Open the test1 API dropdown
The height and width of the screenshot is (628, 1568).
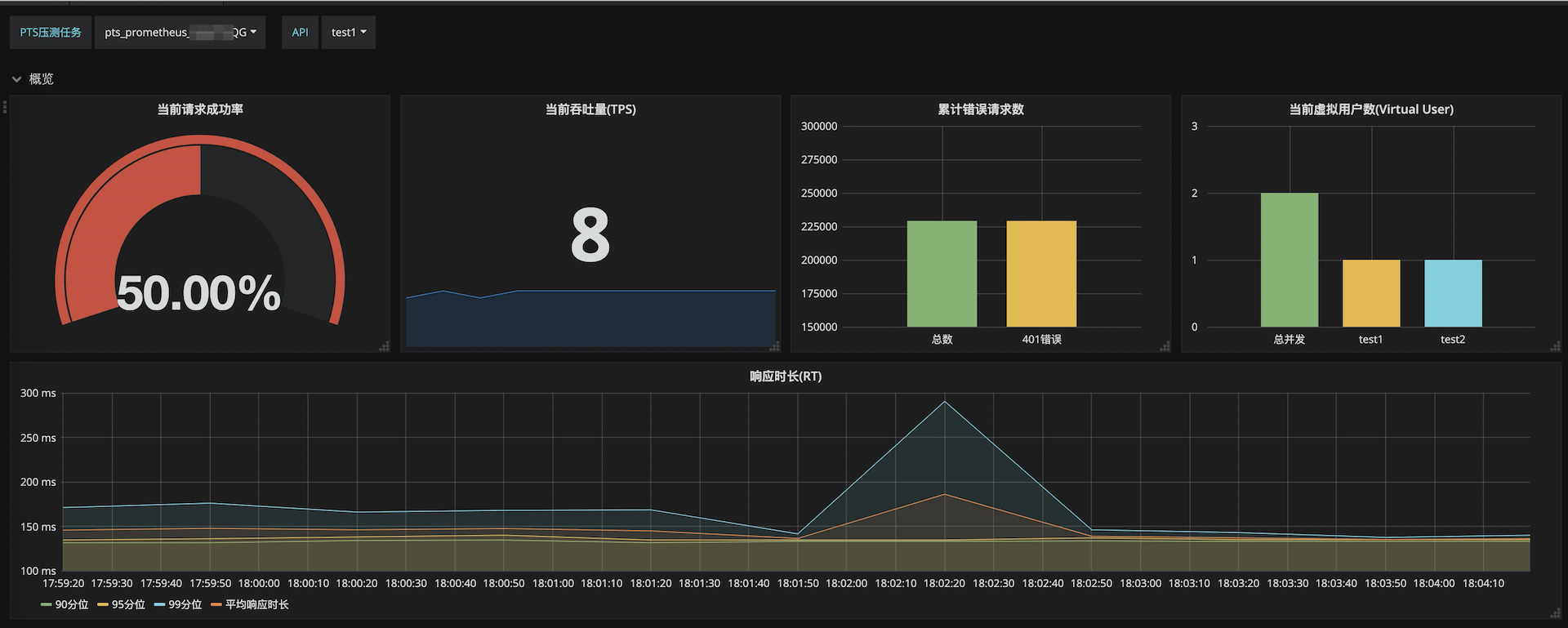(x=349, y=33)
